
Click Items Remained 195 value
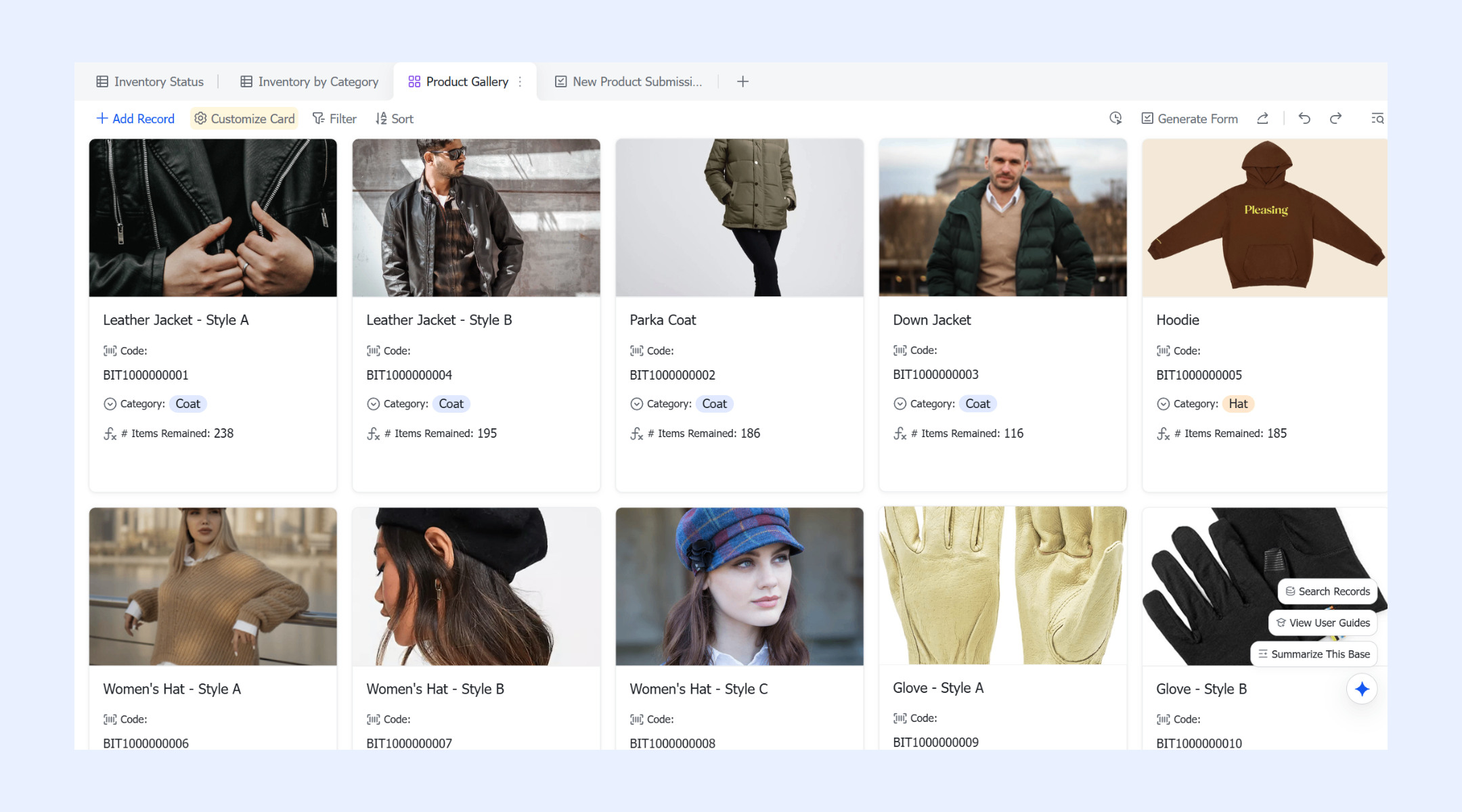click(487, 433)
